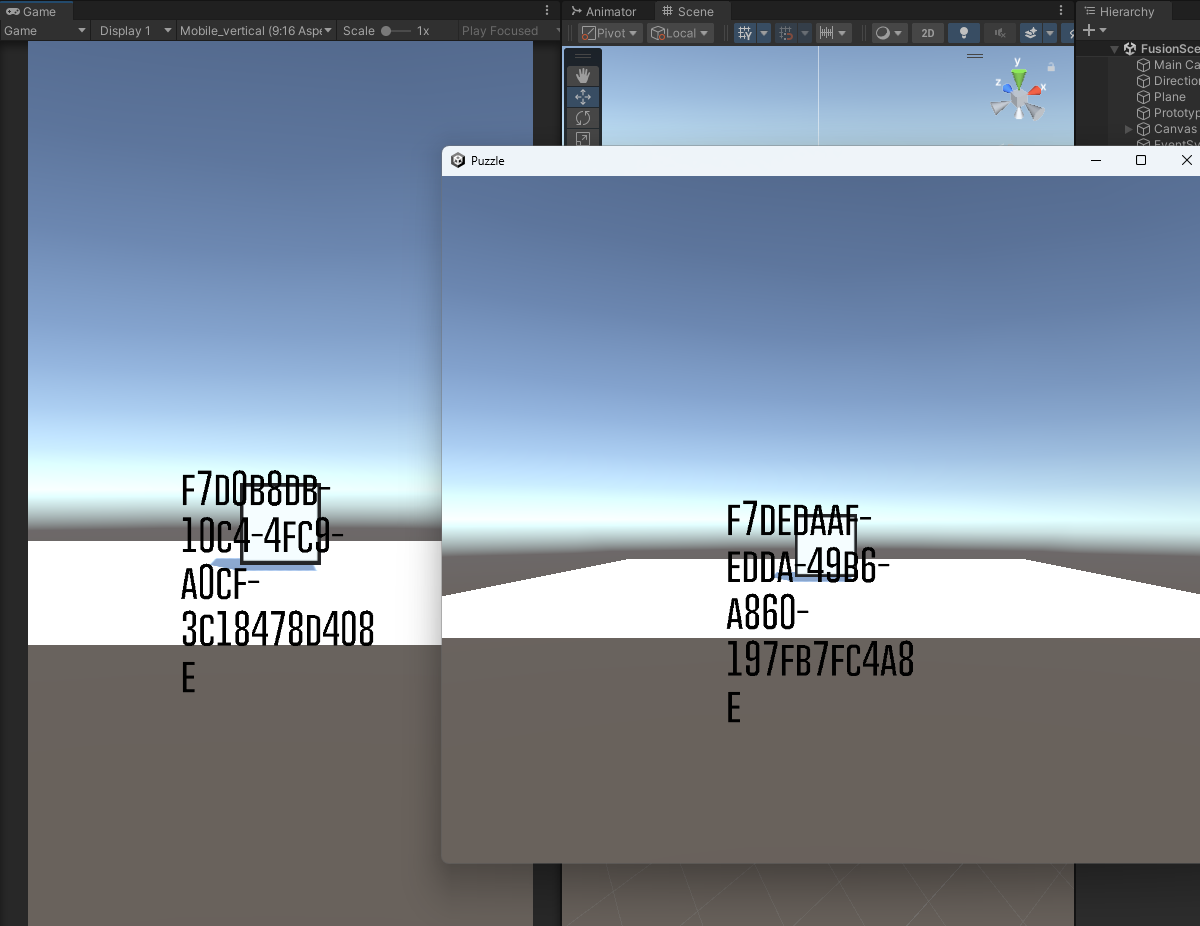Open Game panel three-dot options menu
1200x926 pixels.
pyautogui.click(x=546, y=11)
